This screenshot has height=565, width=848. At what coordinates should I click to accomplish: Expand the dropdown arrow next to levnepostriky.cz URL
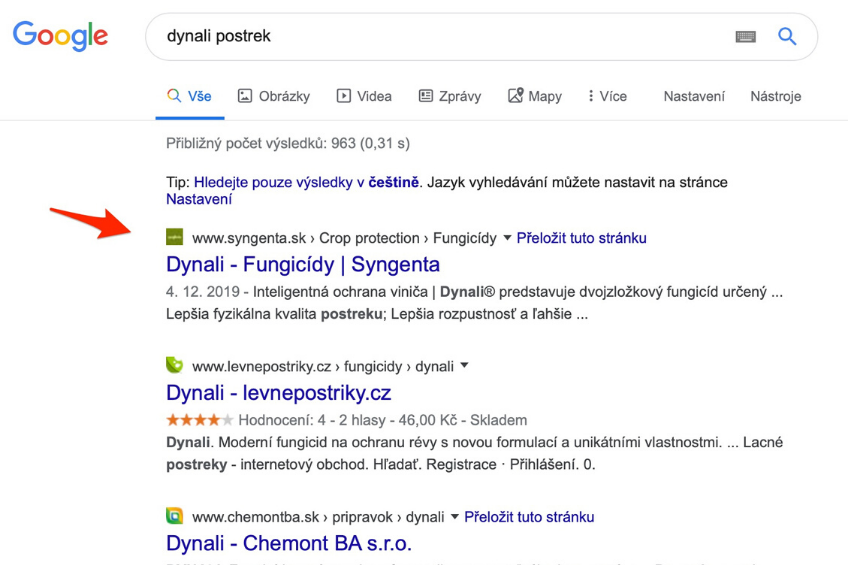[464, 366]
